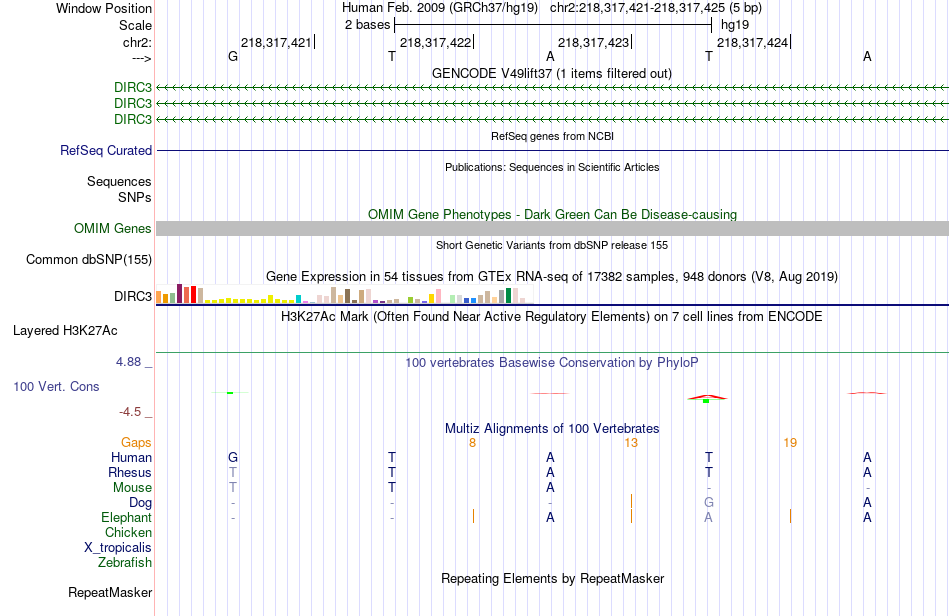Click the largest red PhyloP peak

pos(707,397)
